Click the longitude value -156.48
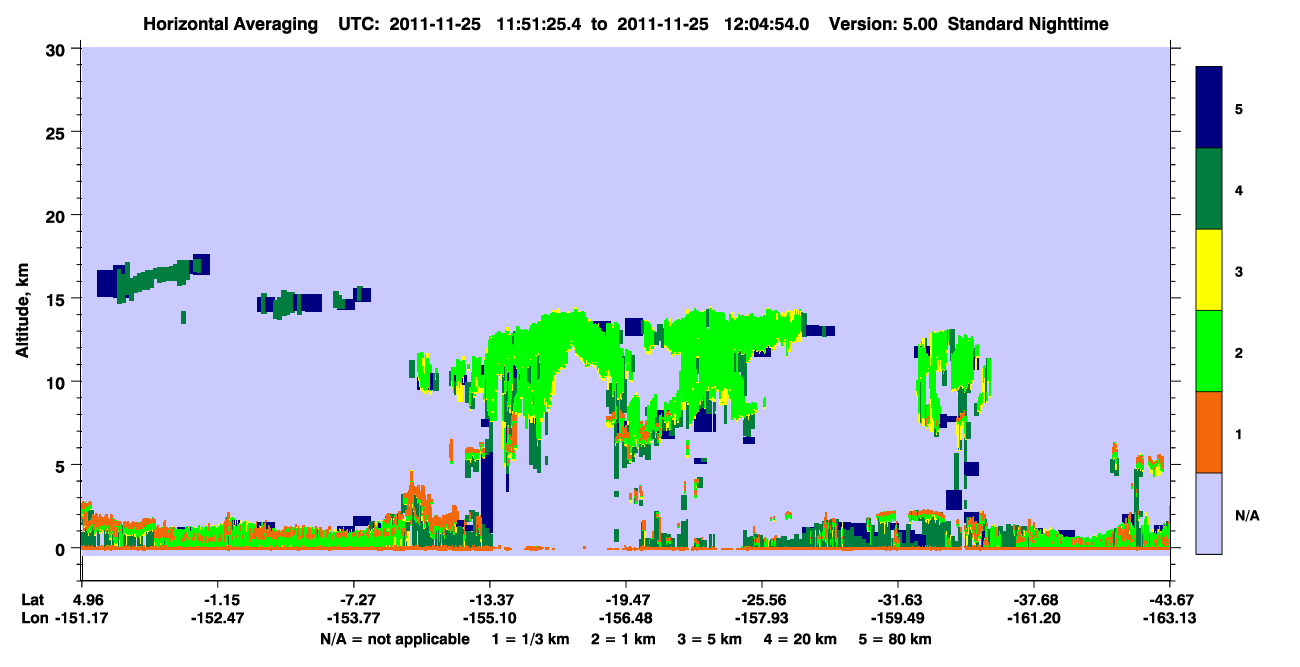This screenshot has width=1300, height=667. coord(626,619)
